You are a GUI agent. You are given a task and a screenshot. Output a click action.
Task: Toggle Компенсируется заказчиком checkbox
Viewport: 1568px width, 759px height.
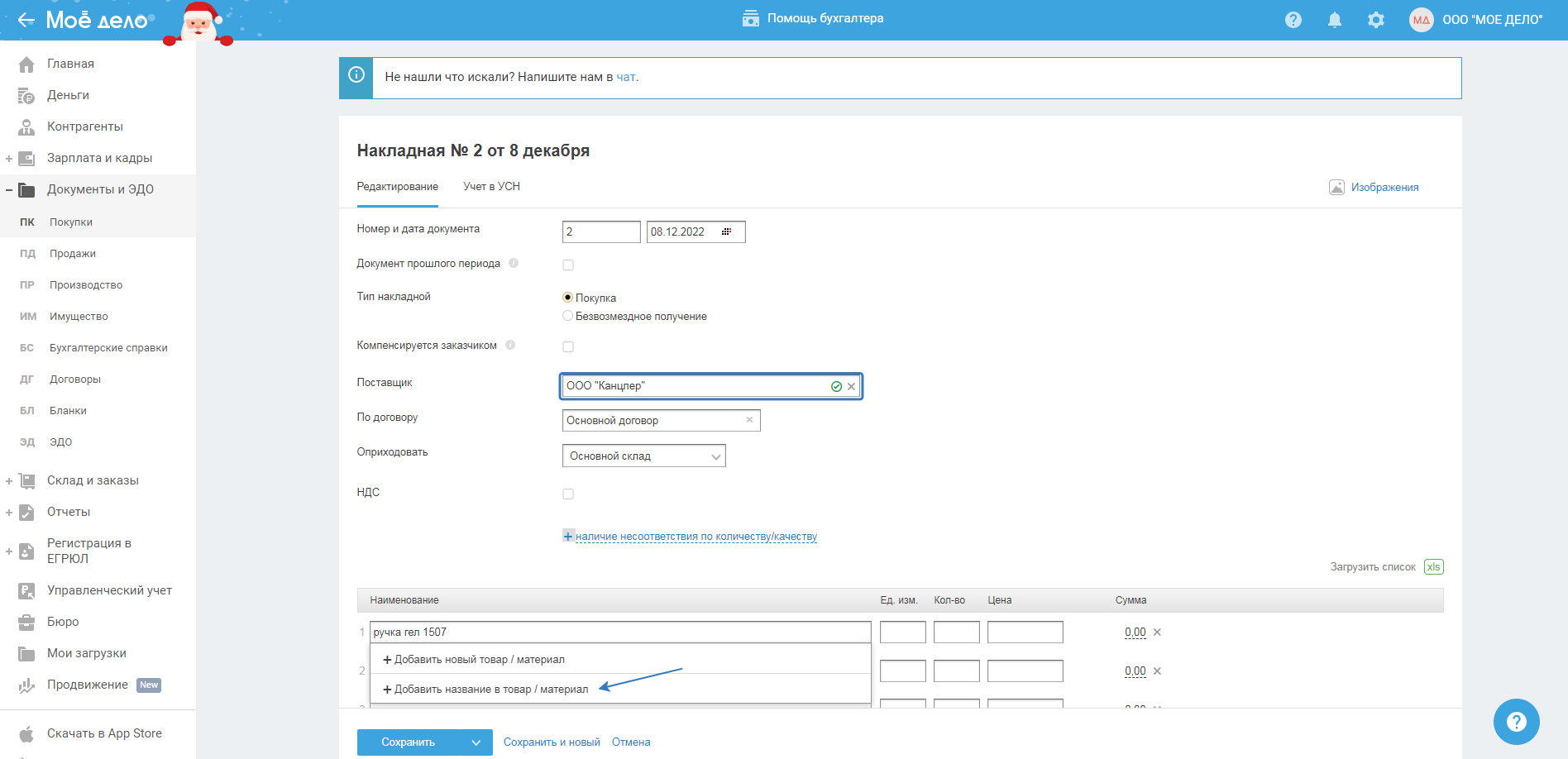point(568,346)
